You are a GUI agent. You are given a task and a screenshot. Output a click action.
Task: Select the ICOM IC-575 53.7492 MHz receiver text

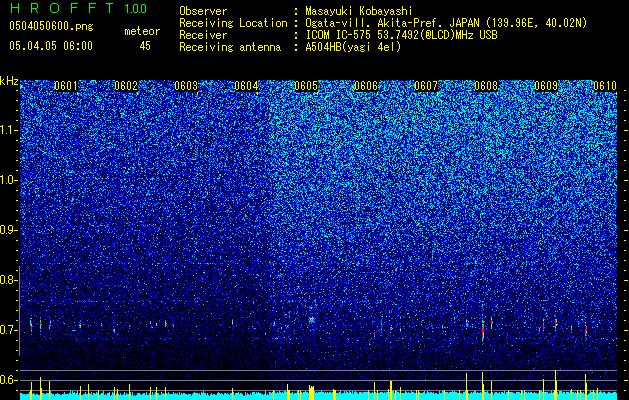coord(401,35)
